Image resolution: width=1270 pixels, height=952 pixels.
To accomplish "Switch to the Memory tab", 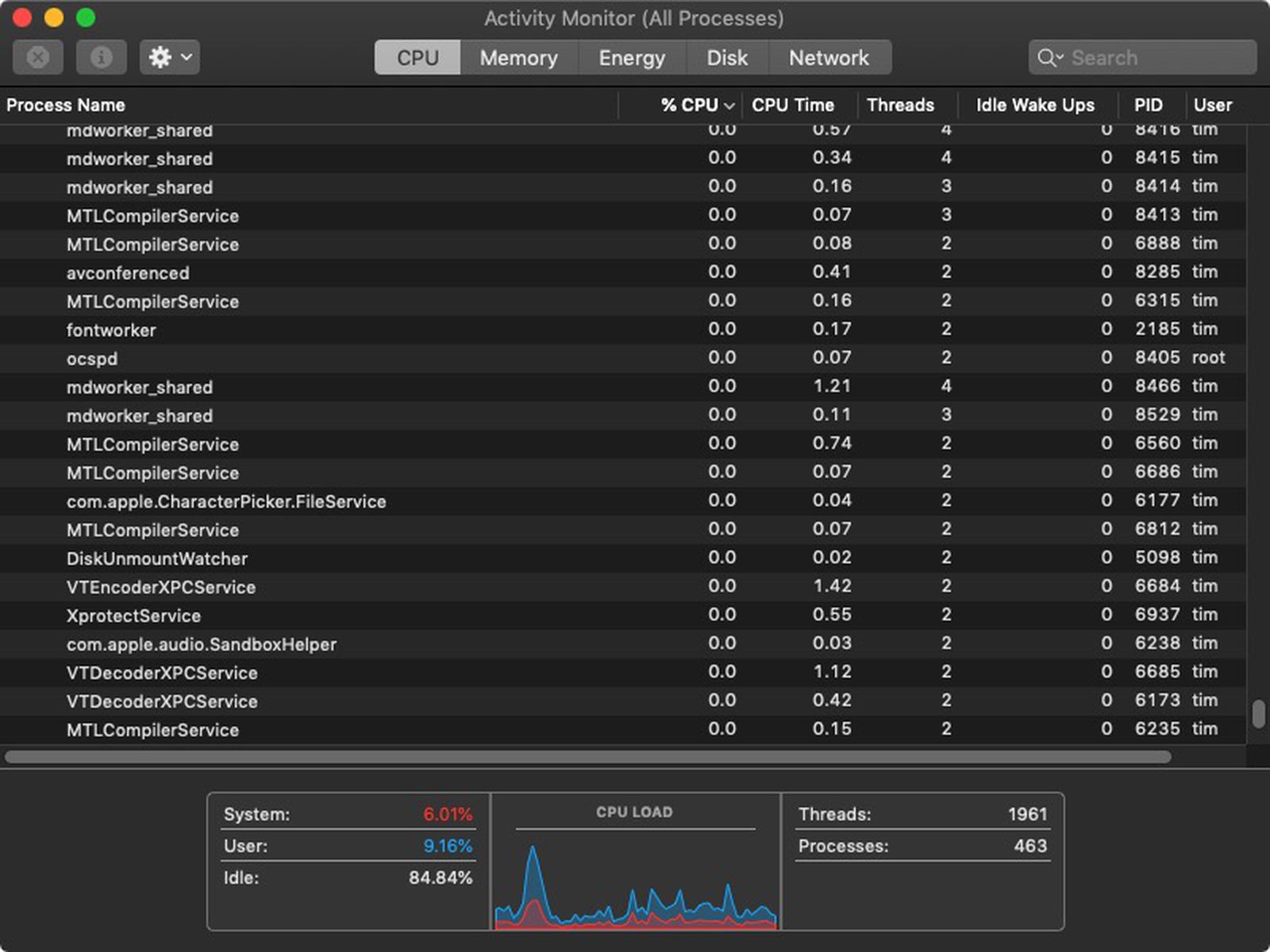I will (518, 57).
